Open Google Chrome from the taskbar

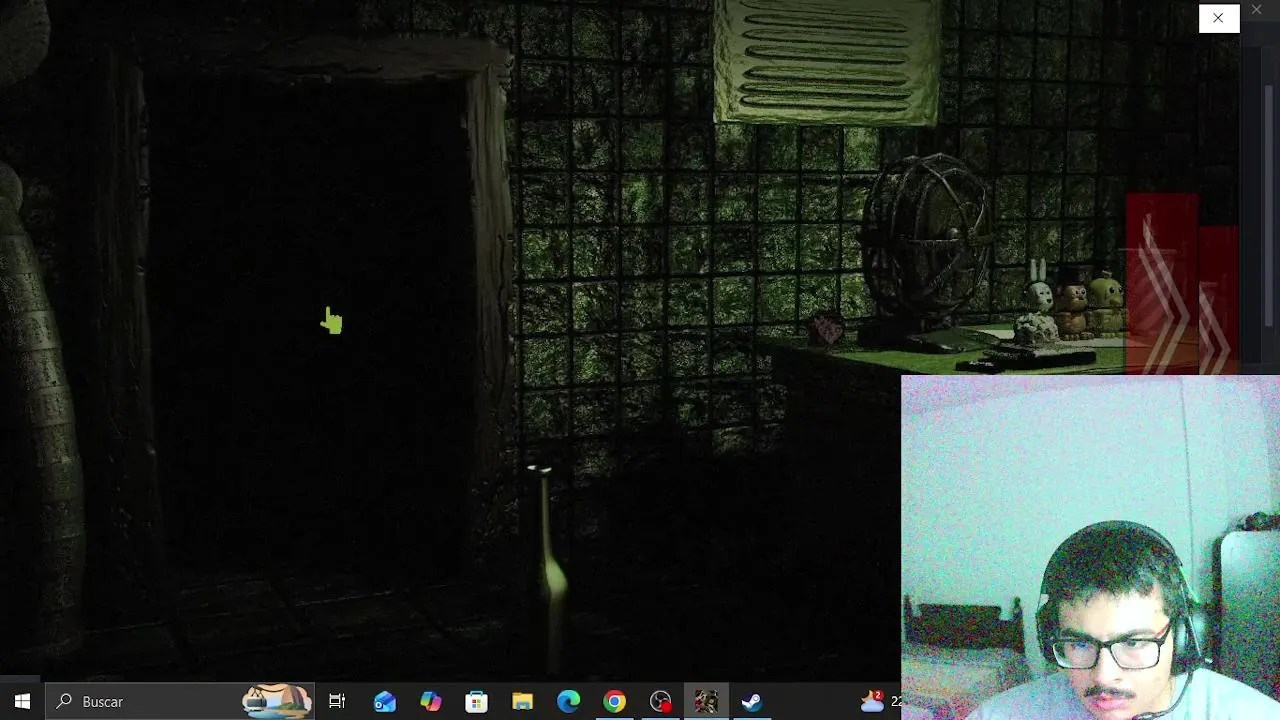pyautogui.click(x=615, y=701)
